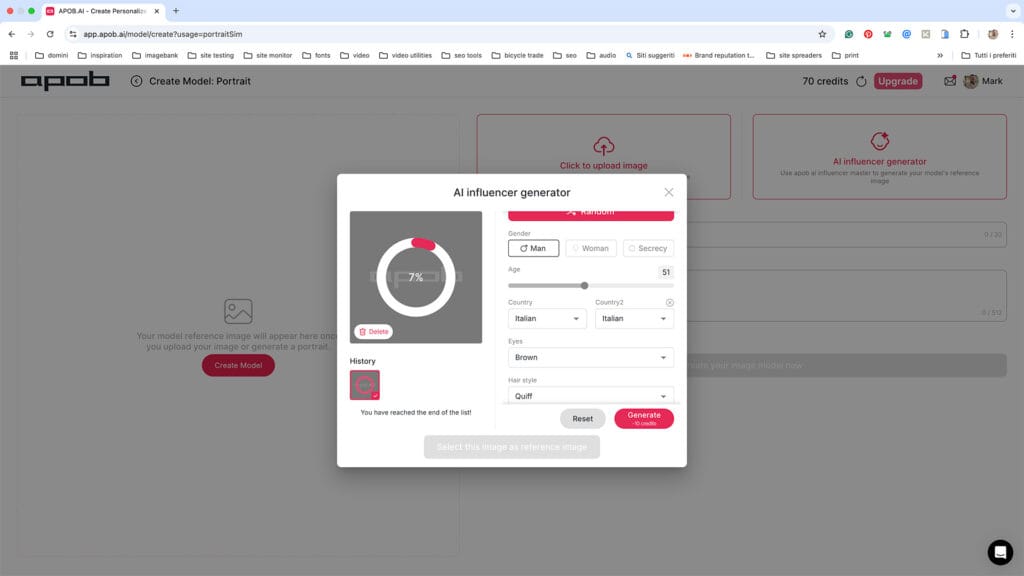Select the Secrecy gender option
Image resolution: width=1024 pixels, height=576 pixels.
pos(648,248)
